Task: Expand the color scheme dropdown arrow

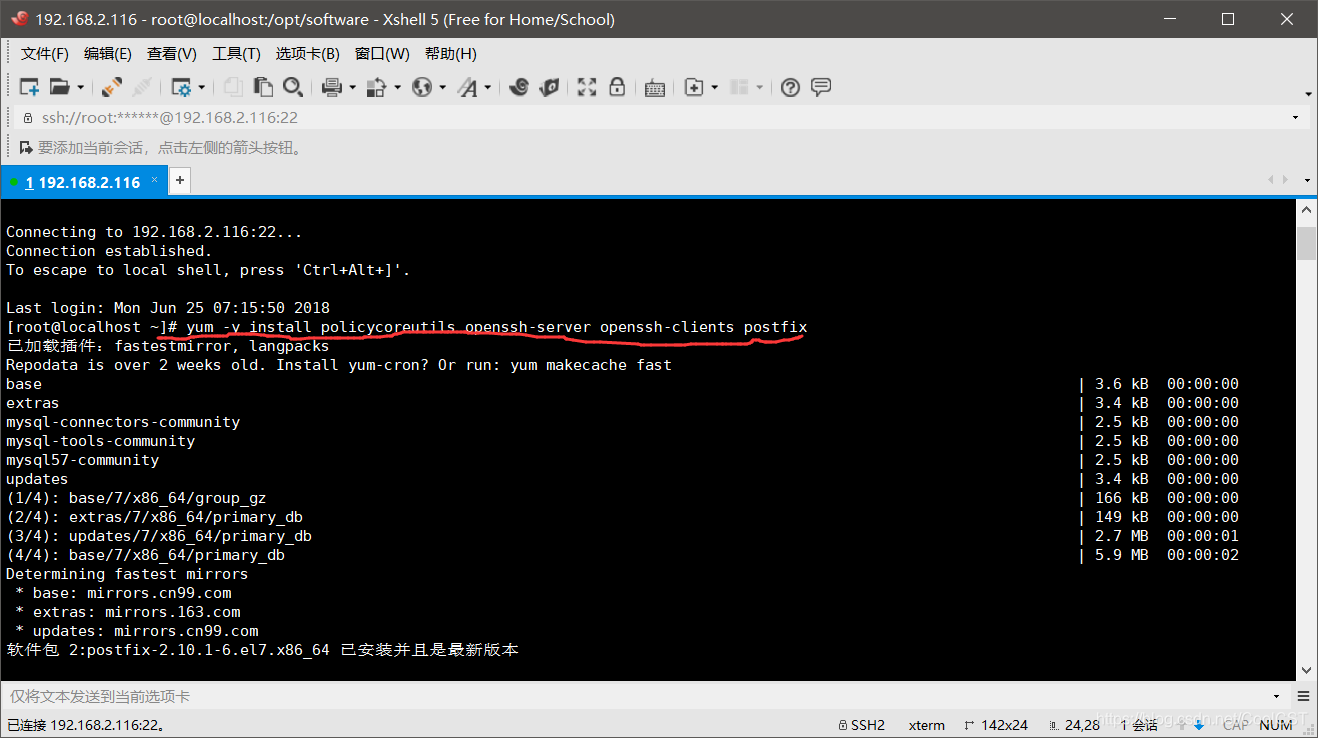Action: [397, 88]
